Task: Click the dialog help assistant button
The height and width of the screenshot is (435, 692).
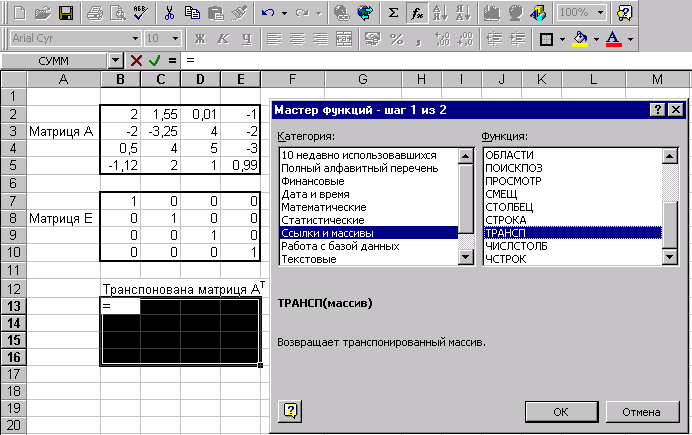Action: coord(290,411)
